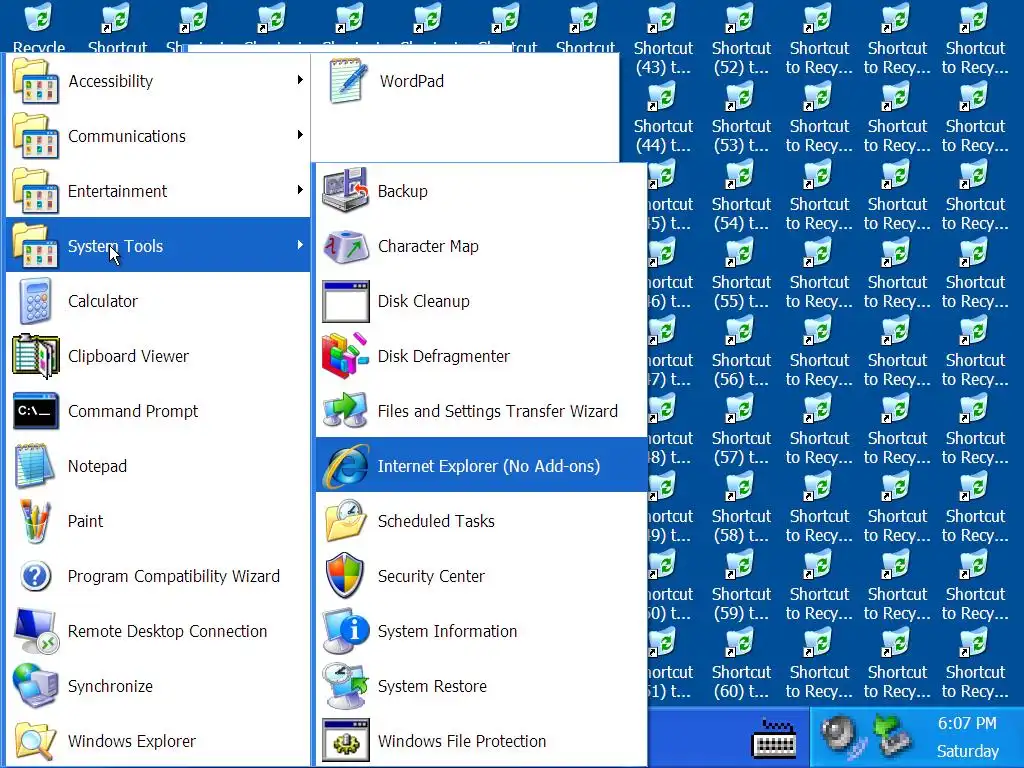Select the System Tools menu label
The width and height of the screenshot is (1024, 768).
tap(116, 246)
